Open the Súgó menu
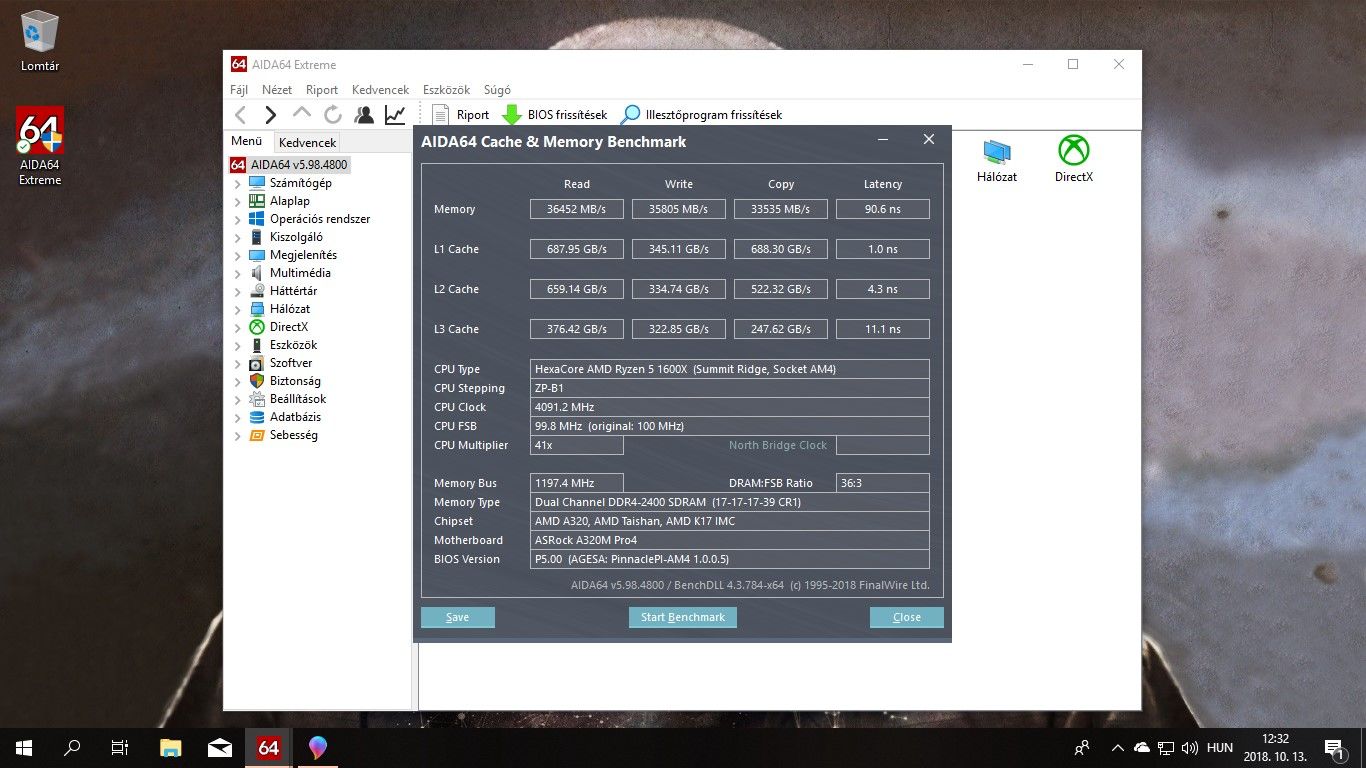This screenshot has width=1366, height=768. pos(497,89)
